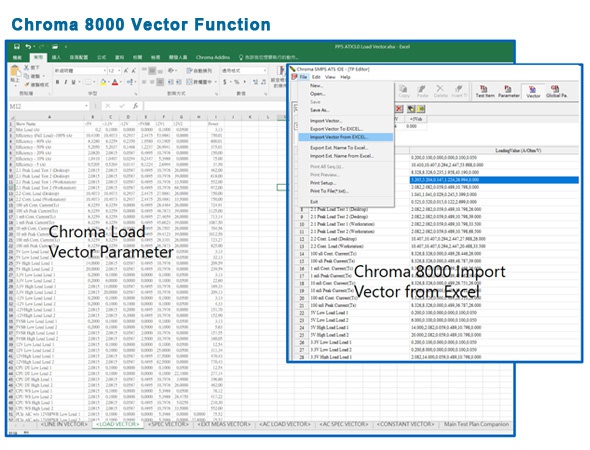Open the font name dropdown in Excel
The height and width of the screenshot is (450, 590).
point(105,71)
